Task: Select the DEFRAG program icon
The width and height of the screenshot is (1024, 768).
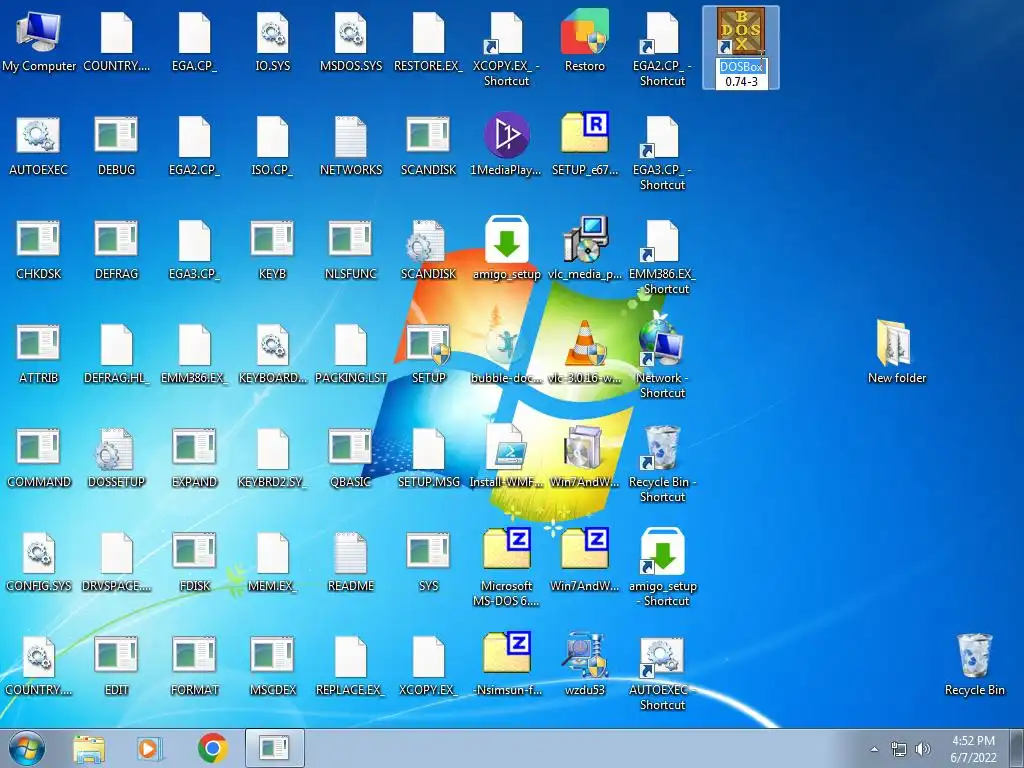Action: (x=116, y=240)
